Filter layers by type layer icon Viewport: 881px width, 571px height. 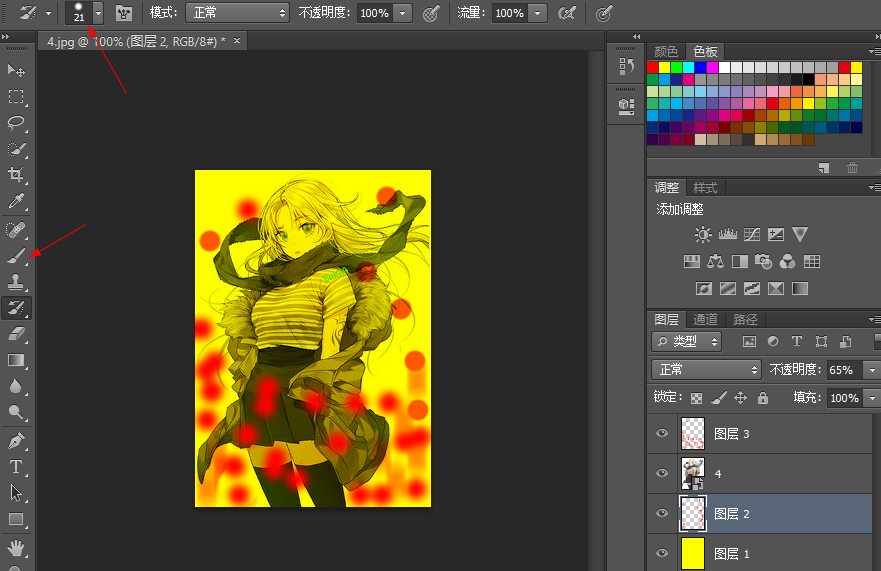click(x=797, y=341)
